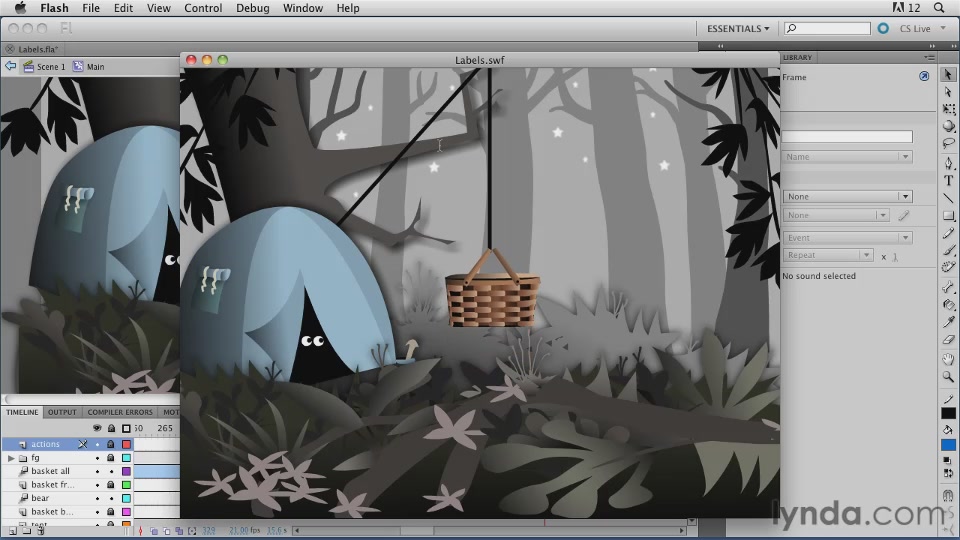Viewport: 960px width, 540px height.
Task: Click the Properties help icon beside Frame
Action: click(924, 76)
